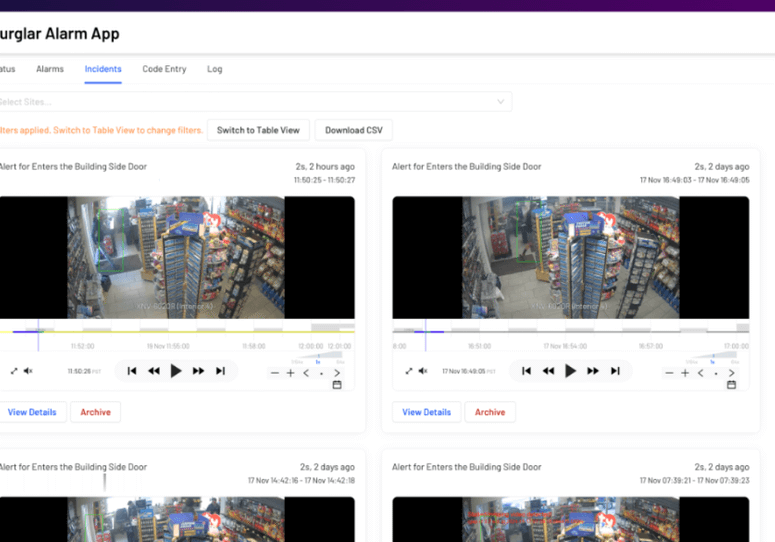
Task: View Details of the 2 hours ago alert
Action: [32, 412]
